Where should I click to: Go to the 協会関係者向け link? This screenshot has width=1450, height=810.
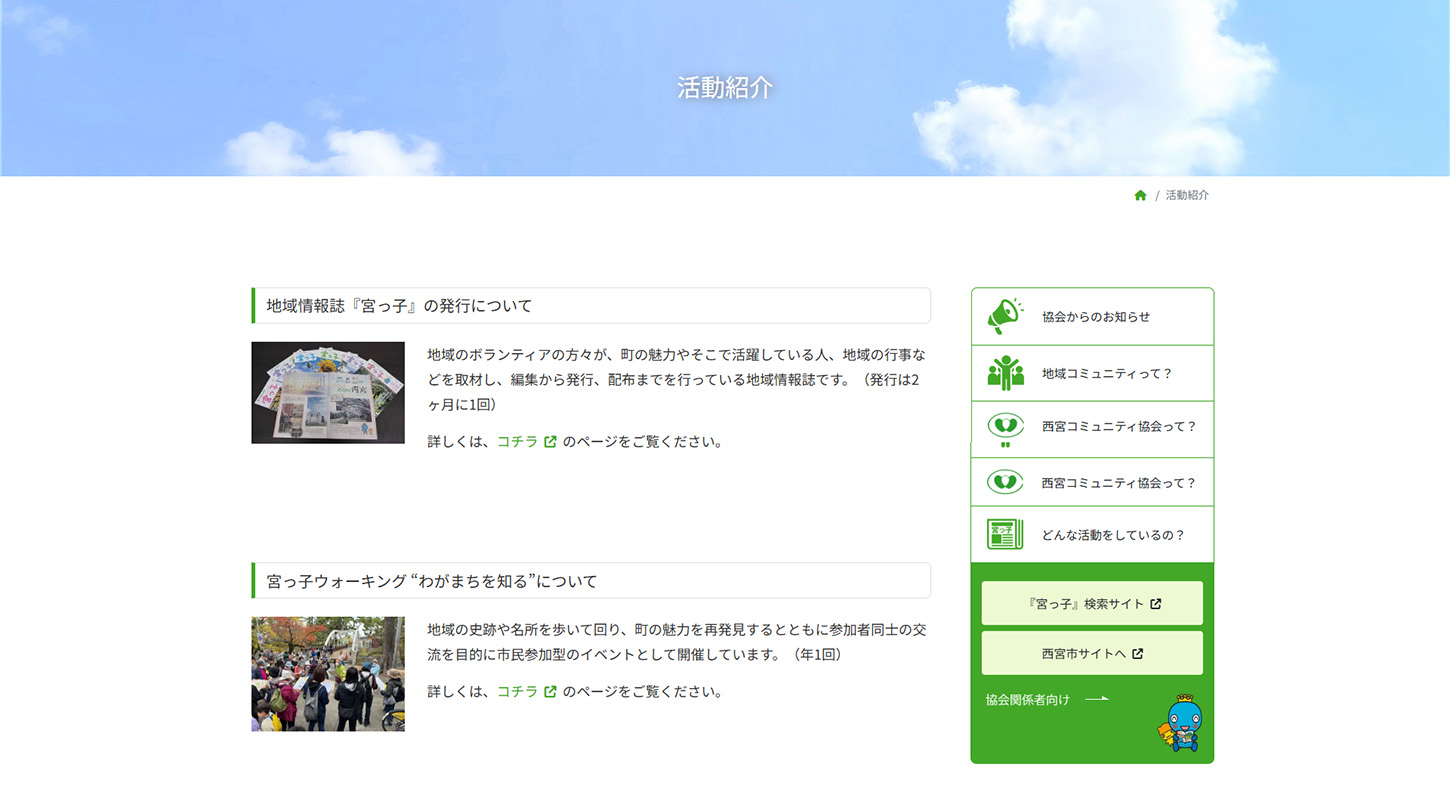(x=1047, y=699)
